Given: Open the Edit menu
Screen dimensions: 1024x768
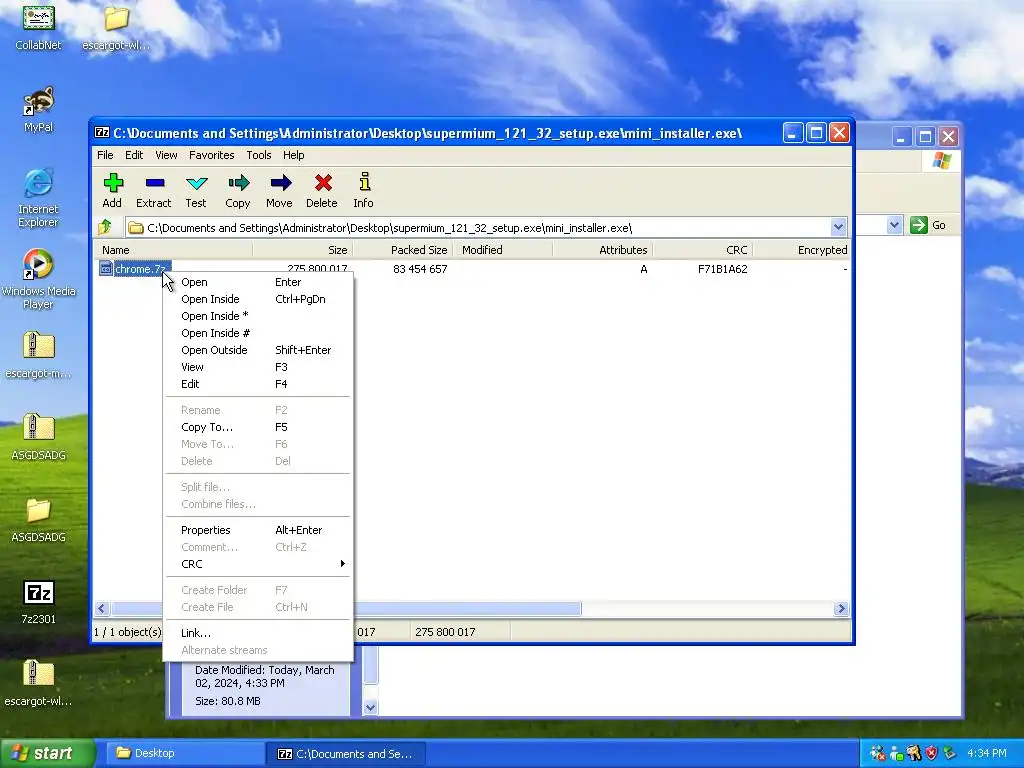Looking at the screenshot, I should [x=134, y=155].
